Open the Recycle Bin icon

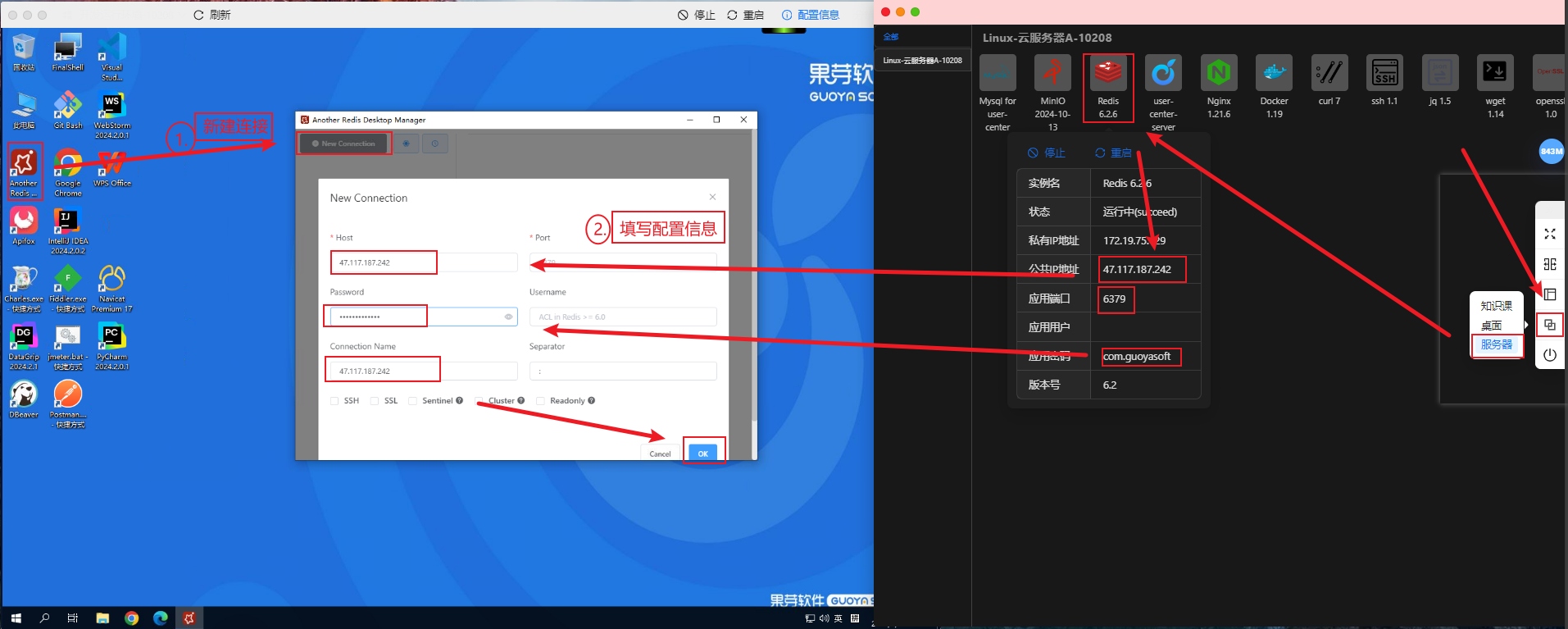coord(24,53)
